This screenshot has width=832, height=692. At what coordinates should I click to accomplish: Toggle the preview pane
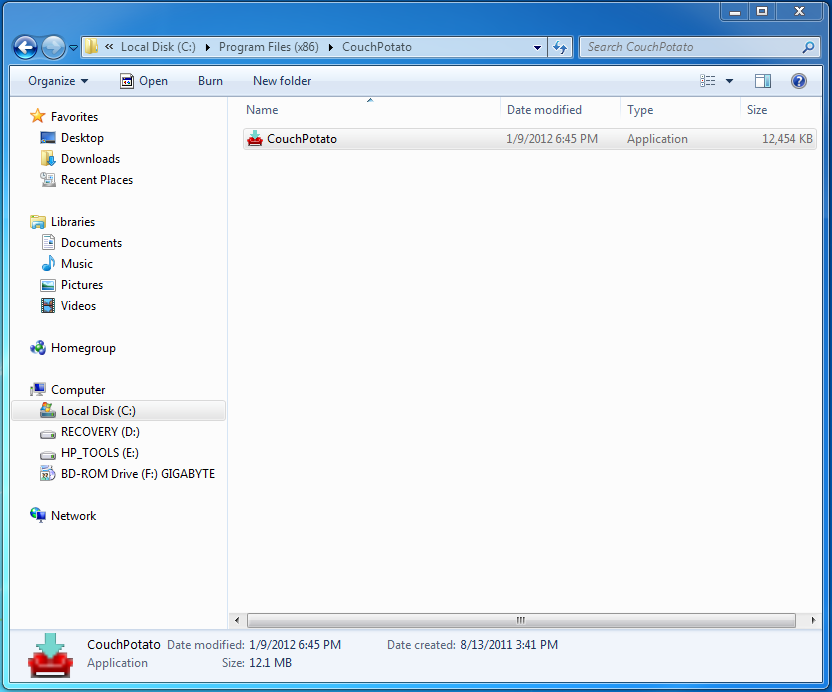pos(762,81)
